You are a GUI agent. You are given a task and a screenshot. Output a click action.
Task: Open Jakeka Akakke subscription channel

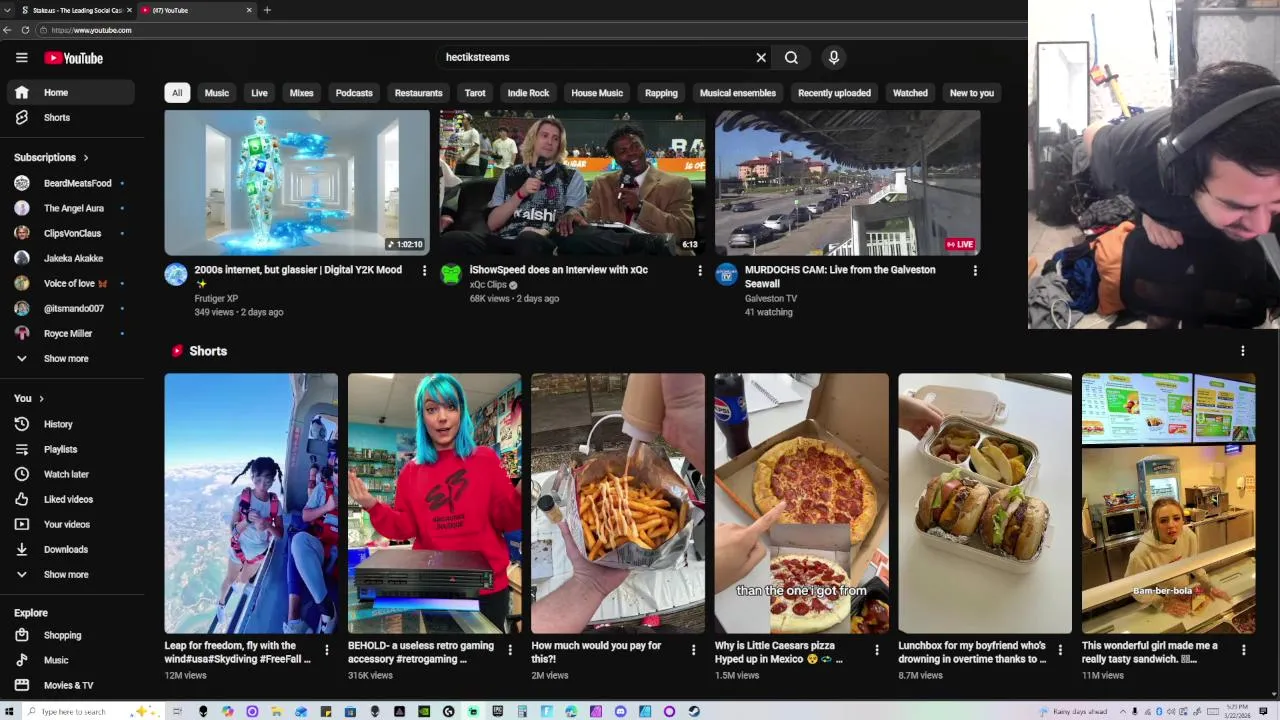pos(69,258)
